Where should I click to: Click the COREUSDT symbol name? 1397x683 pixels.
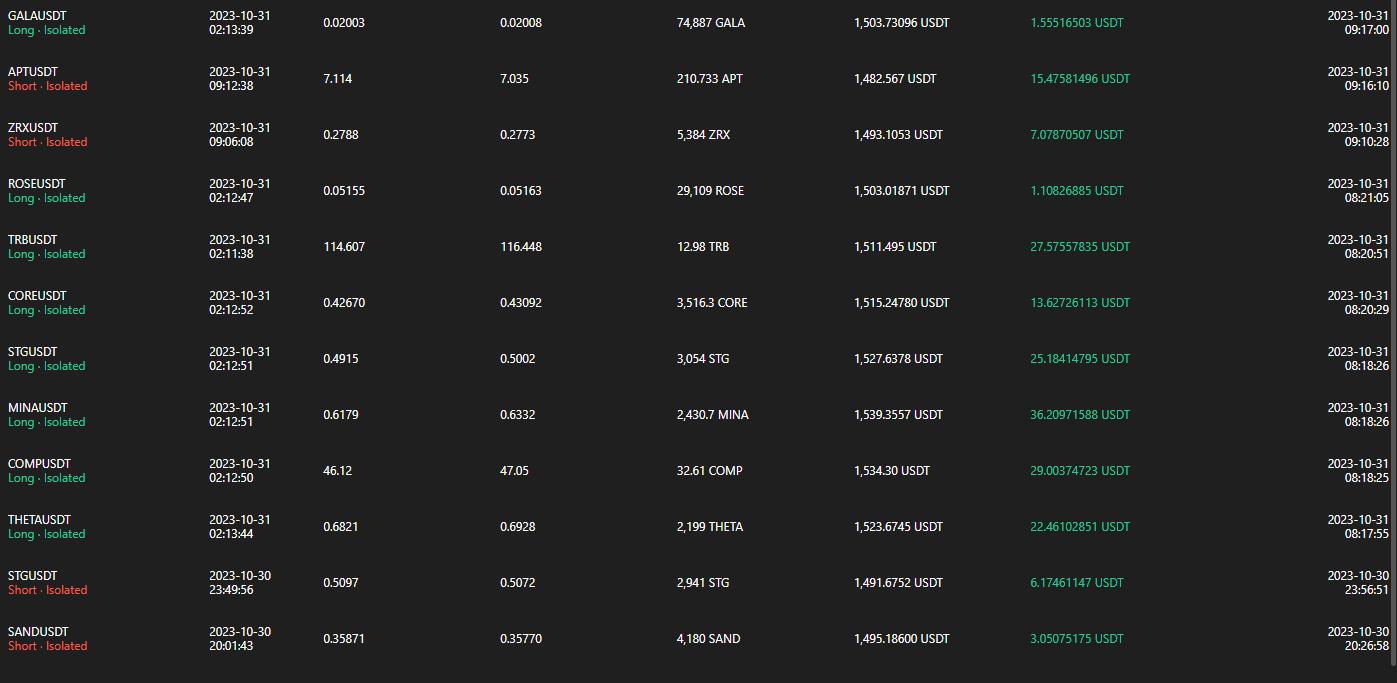tap(38, 295)
